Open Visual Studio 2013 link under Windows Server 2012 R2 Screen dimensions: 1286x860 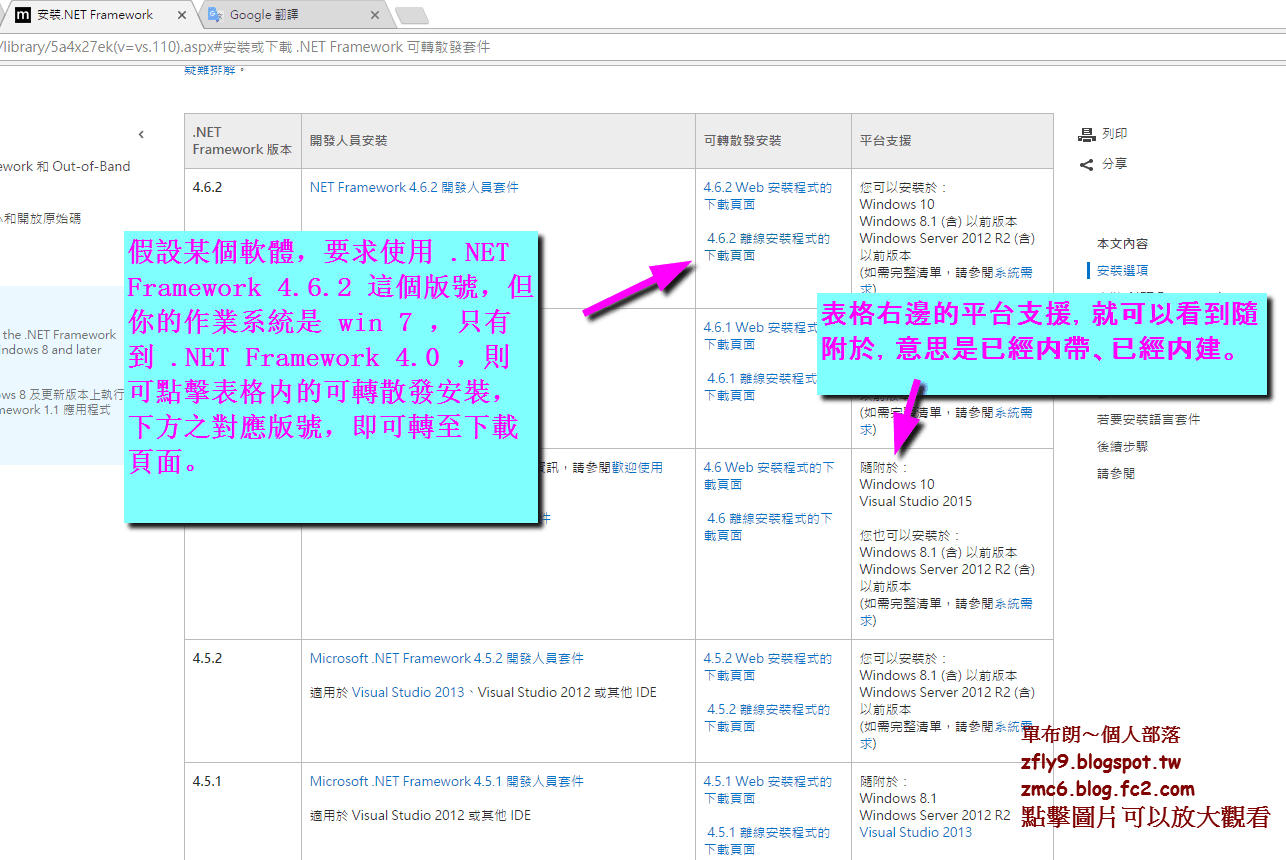916,832
